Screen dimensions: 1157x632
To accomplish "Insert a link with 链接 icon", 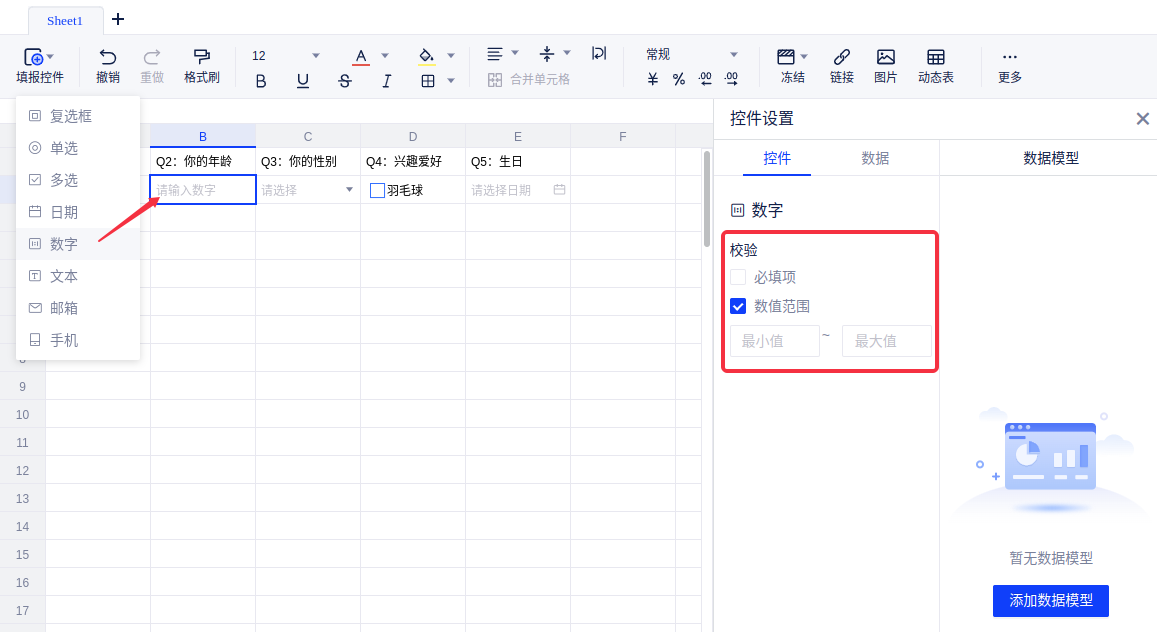I will [x=841, y=57].
